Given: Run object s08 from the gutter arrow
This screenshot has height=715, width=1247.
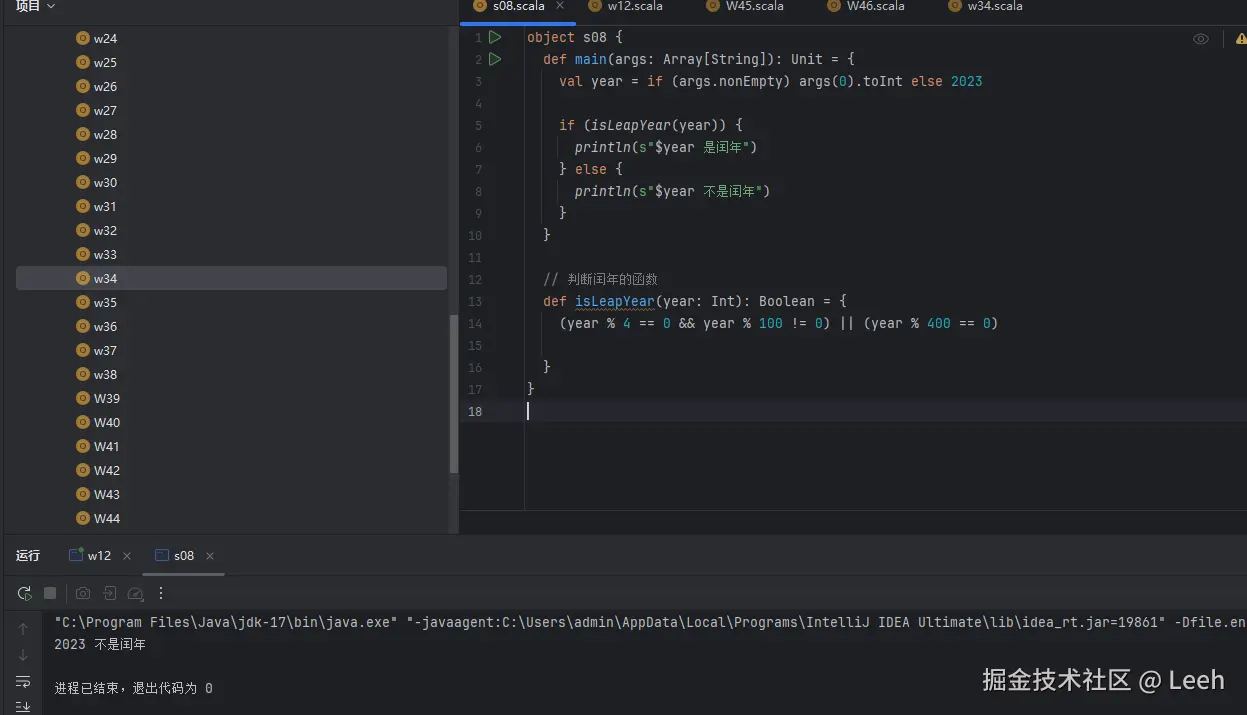Looking at the screenshot, I should [495, 37].
